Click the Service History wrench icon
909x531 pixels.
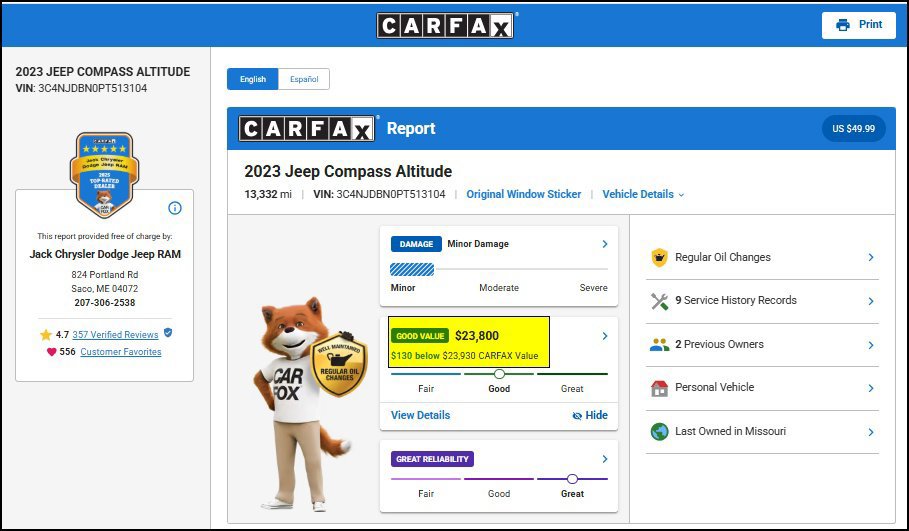click(x=659, y=301)
